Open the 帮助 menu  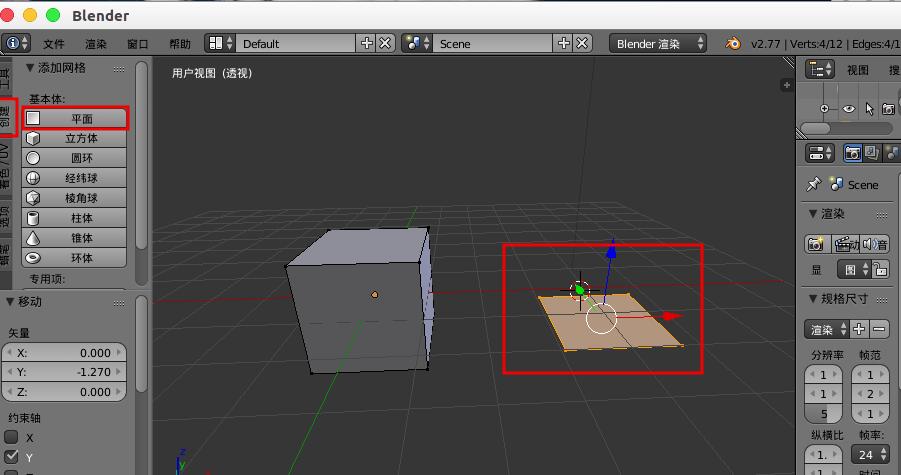(179, 44)
